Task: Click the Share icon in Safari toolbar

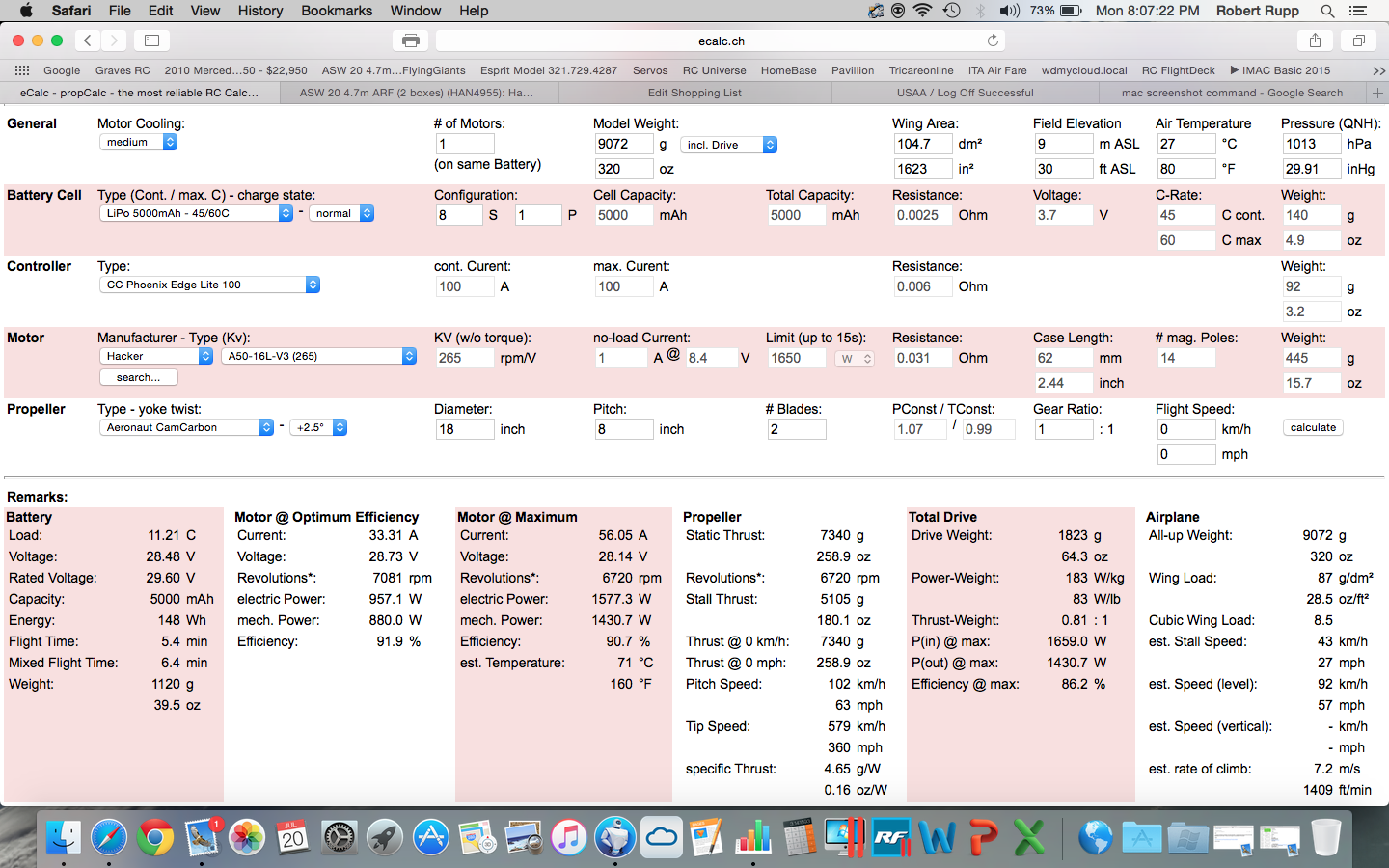Action: coord(1315,41)
